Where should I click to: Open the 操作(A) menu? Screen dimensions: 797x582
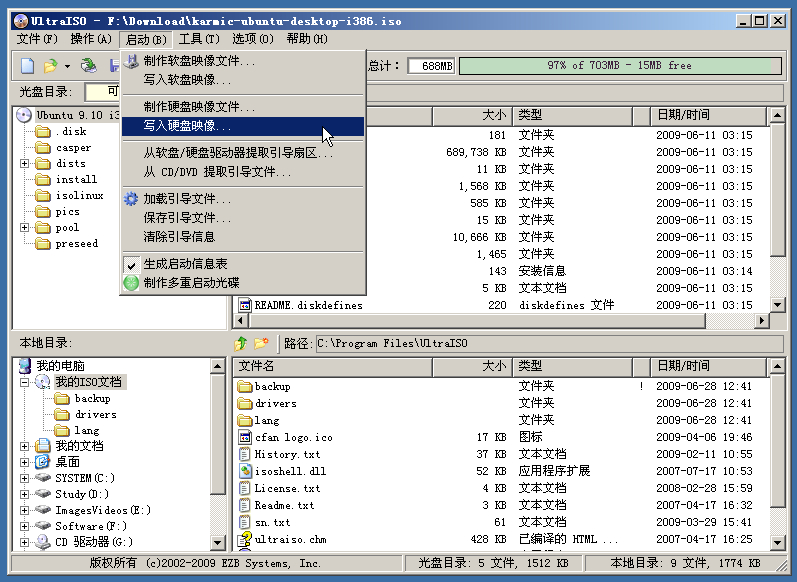91,39
